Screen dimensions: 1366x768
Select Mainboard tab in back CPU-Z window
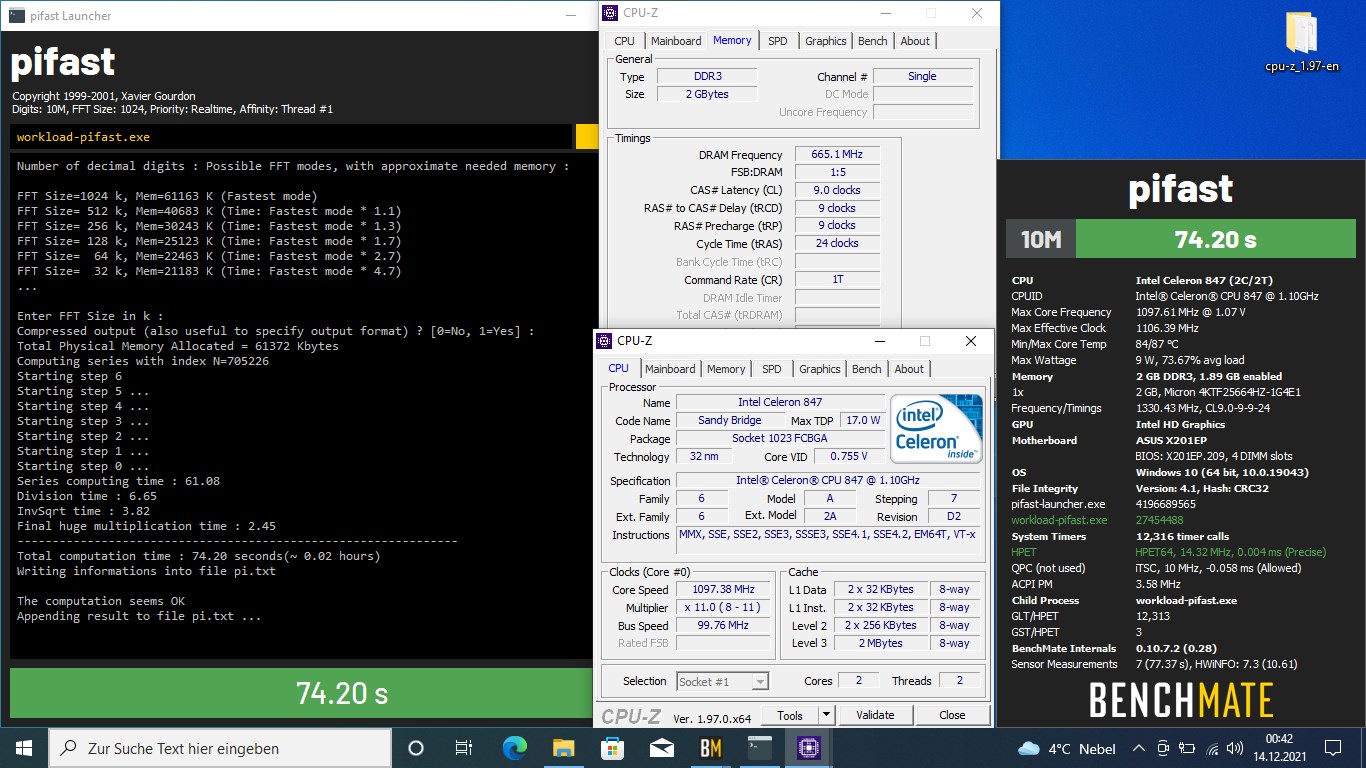676,41
